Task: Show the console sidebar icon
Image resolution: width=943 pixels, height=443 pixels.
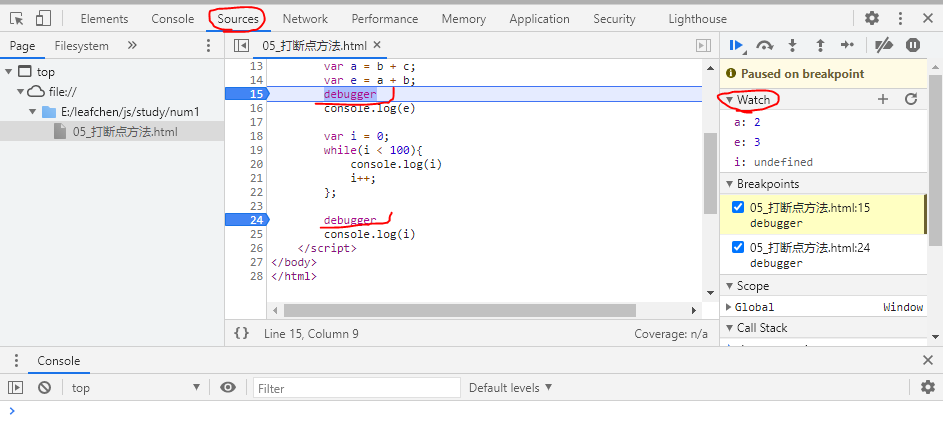Action: (16, 388)
